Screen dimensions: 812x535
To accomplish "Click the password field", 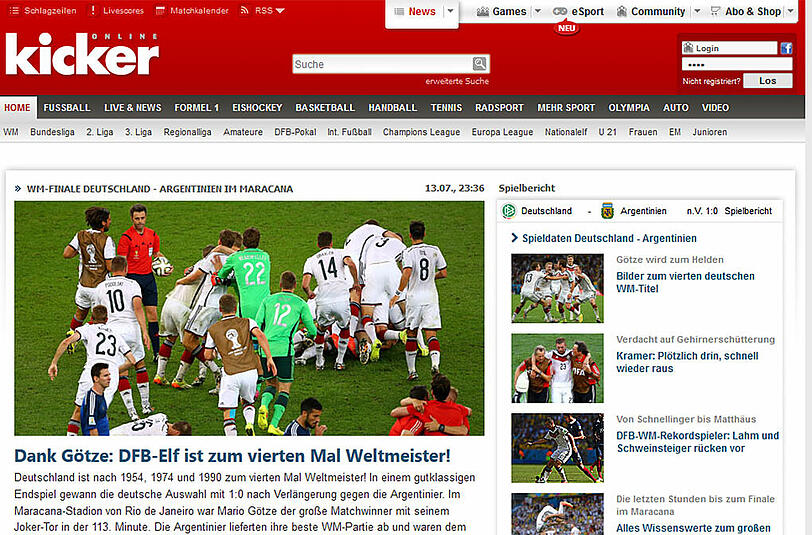I will pos(737,65).
